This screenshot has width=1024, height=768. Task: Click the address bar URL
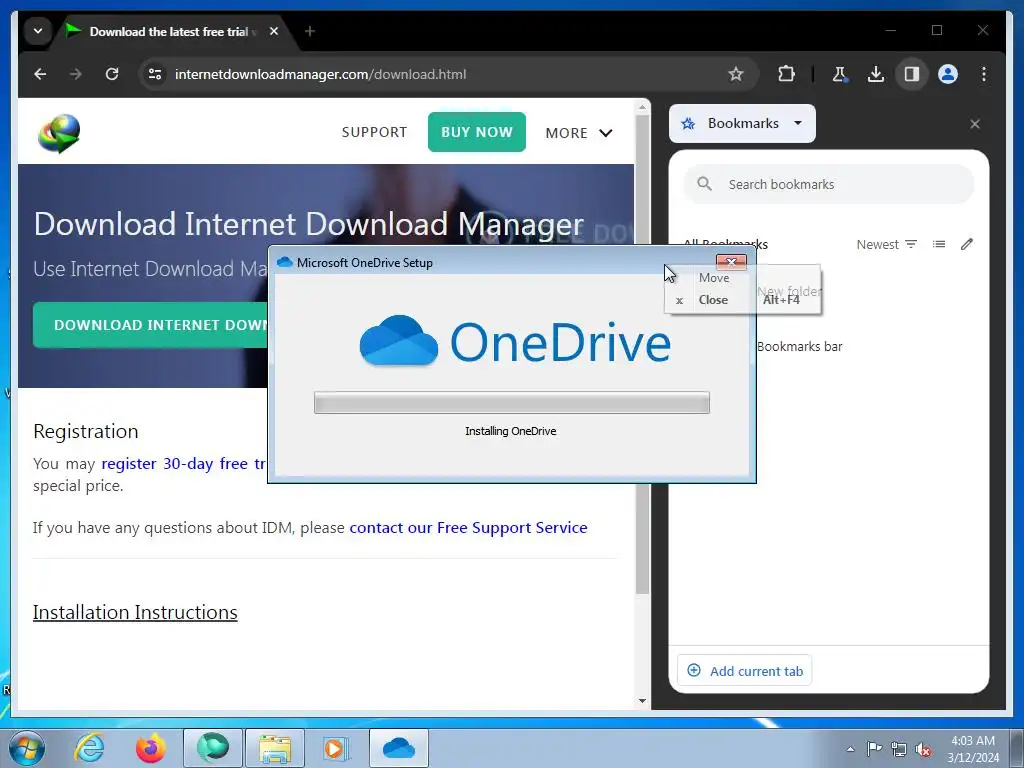(x=320, y=74)
